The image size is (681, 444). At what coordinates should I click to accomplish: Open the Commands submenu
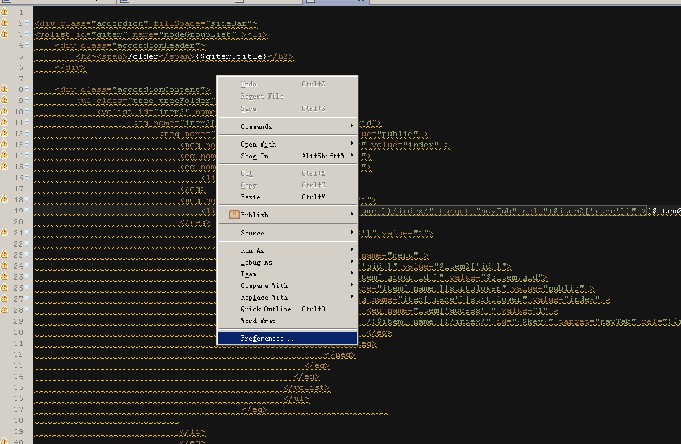tap(288, 126)
